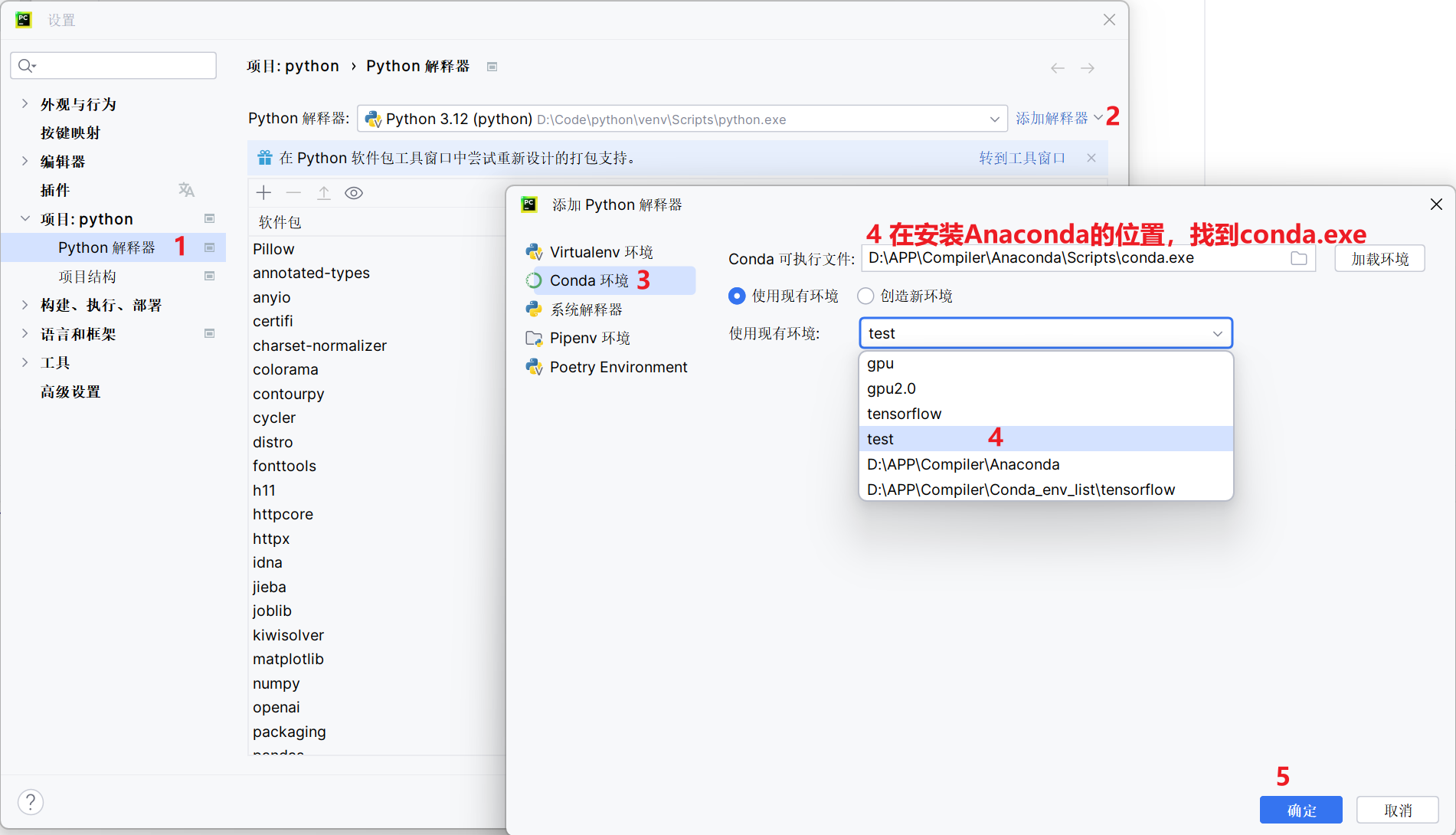Click the back navigation arrow
Screen dimensions: 1456x835
(1058, 68)
